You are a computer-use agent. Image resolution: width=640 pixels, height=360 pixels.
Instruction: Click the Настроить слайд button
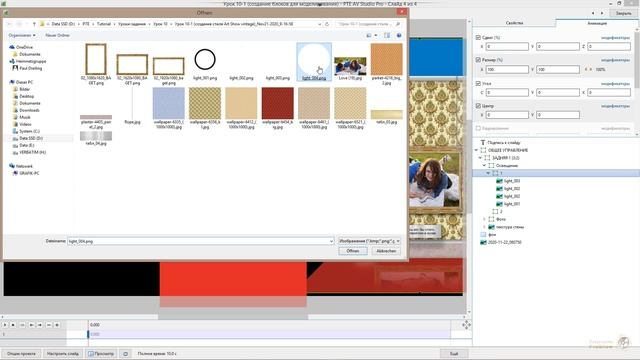pos(63,354)
